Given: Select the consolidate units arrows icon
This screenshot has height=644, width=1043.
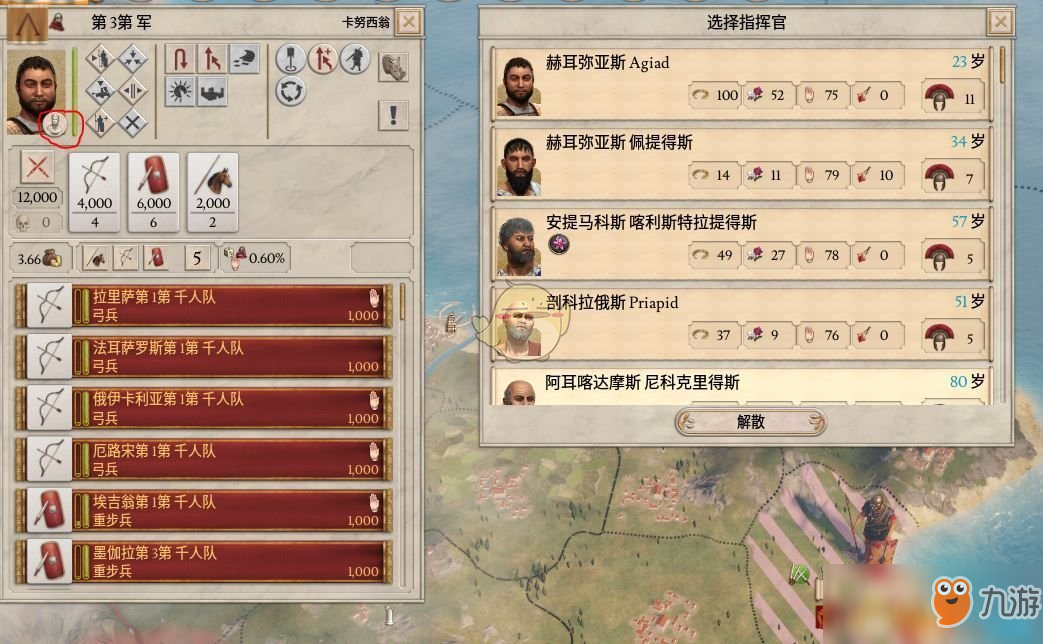Looking at the screenshot, I should 133,59.
